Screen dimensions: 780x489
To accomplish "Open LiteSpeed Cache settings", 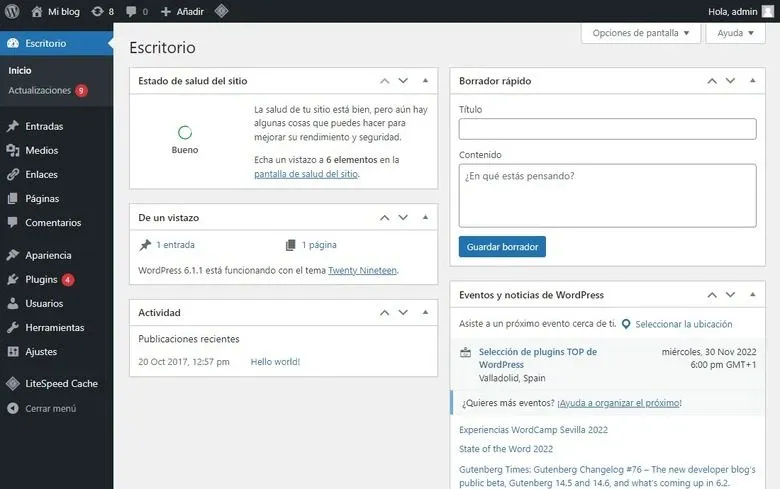I will point(61,383).
